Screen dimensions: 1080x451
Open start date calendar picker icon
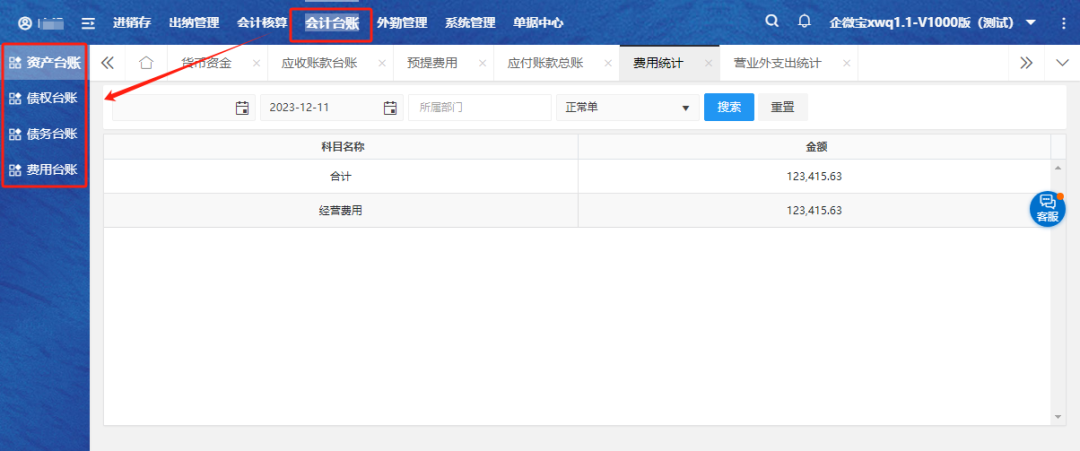[x=242, y=108]
